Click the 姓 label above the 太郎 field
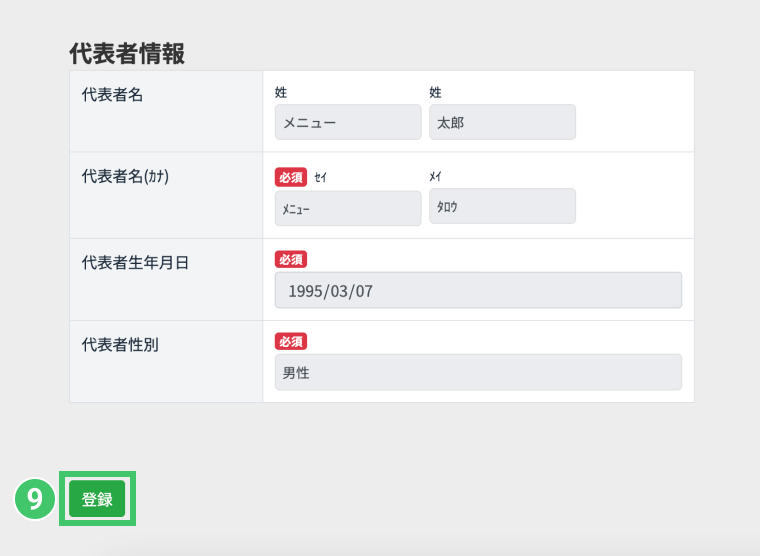 tap(435, 92)
